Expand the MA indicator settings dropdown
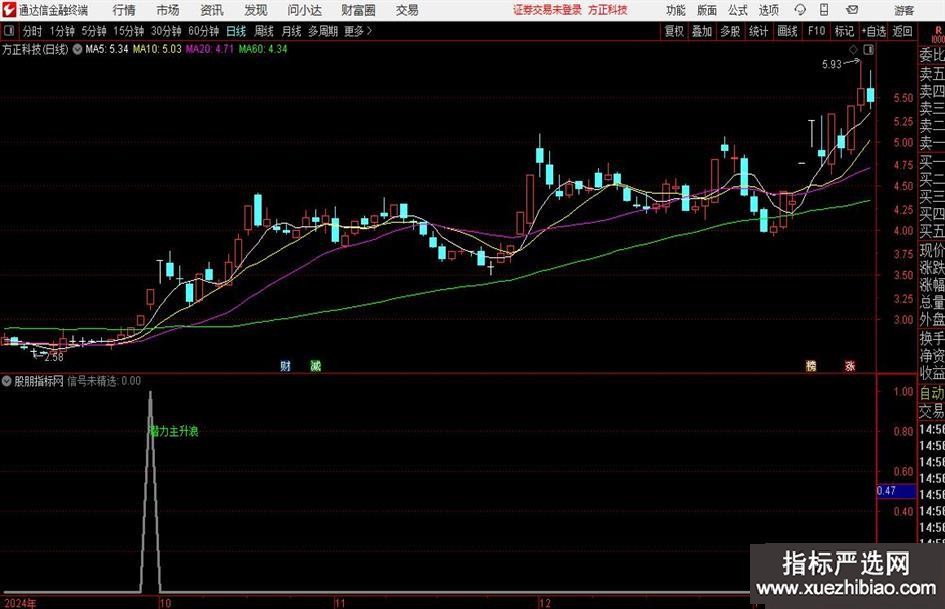 click(77, 49)
